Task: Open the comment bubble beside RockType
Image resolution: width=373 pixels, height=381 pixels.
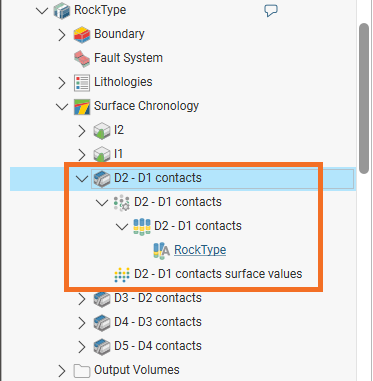Action: tap(271, 10)
